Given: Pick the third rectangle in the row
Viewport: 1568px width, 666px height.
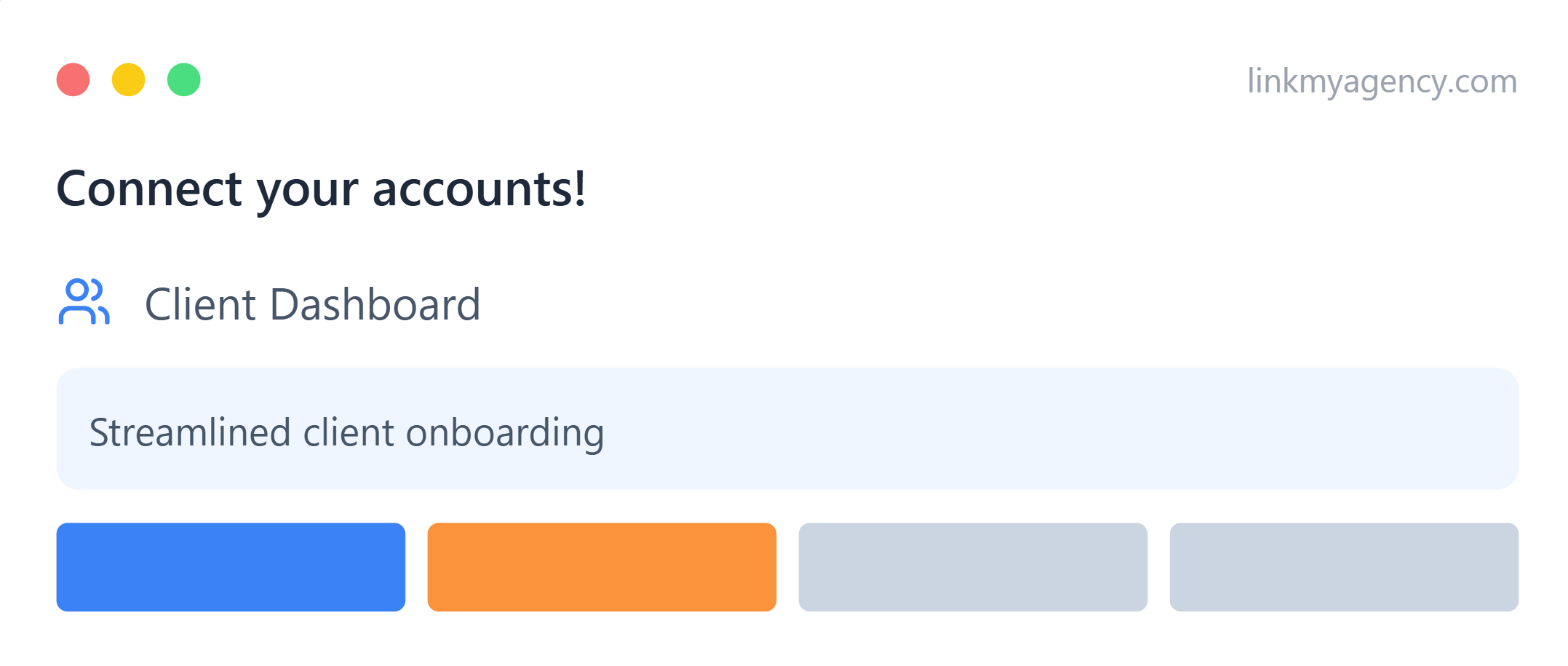Looking at the screenshot, I should (x=973, y=567).
